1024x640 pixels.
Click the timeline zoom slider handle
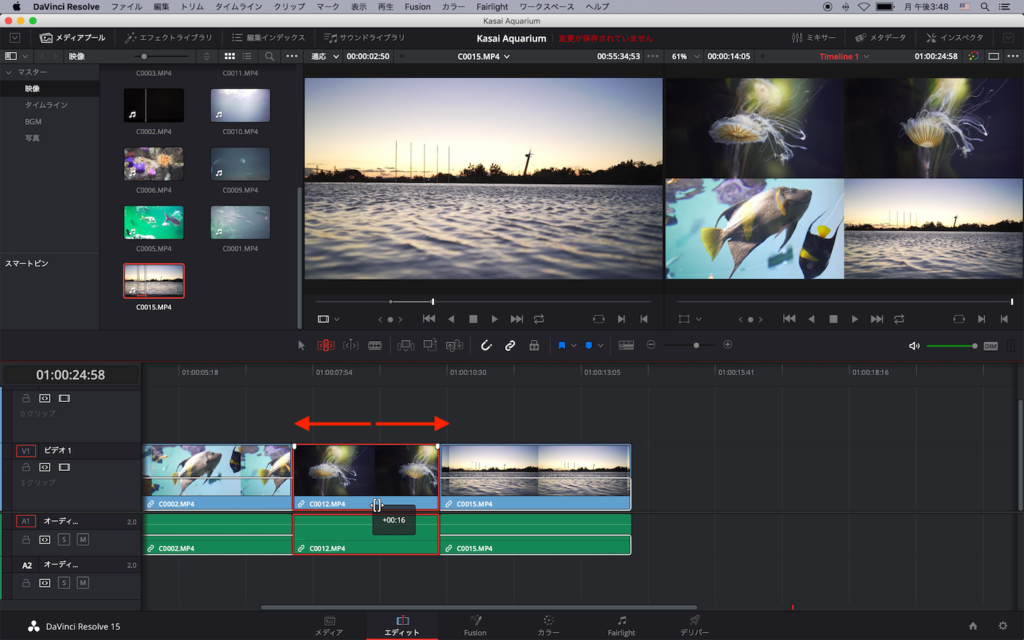[697, 345]
